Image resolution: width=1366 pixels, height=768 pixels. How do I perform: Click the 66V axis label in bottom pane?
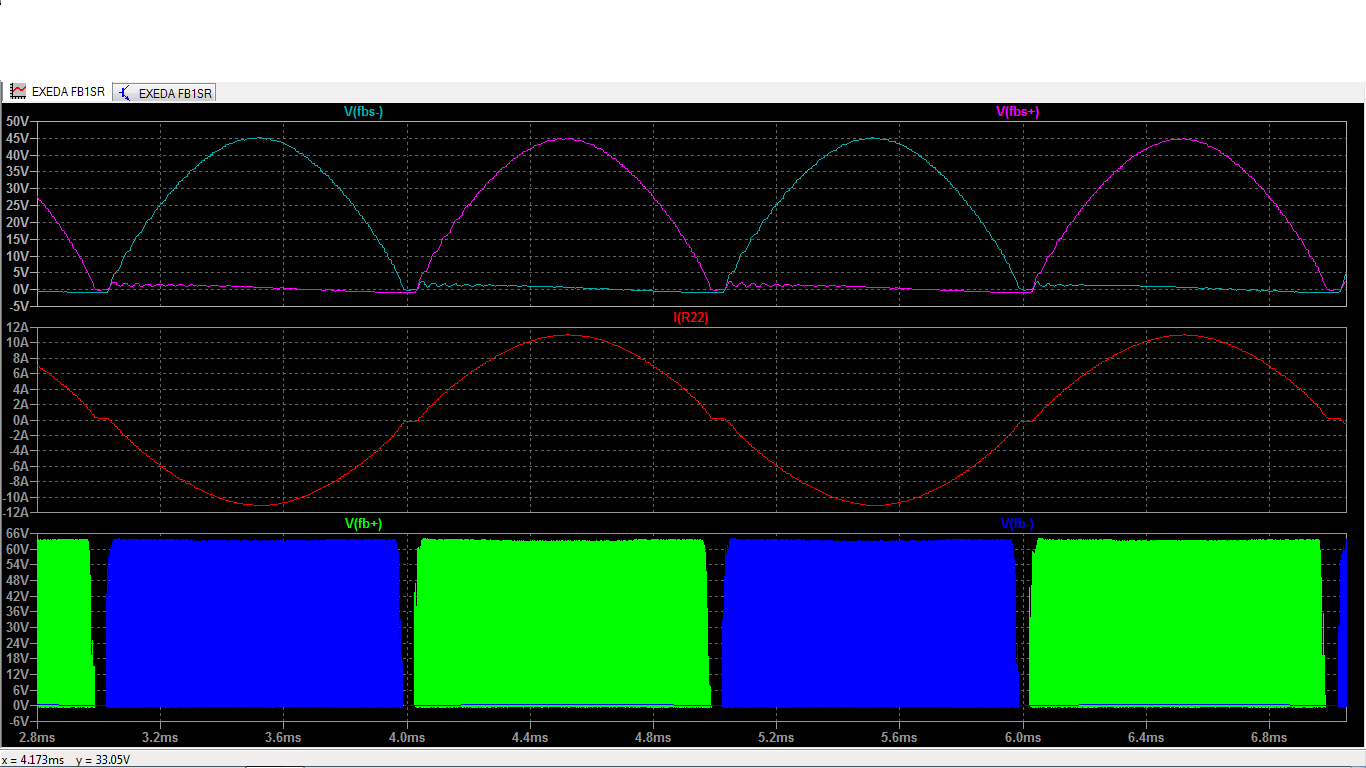point(17,533)
